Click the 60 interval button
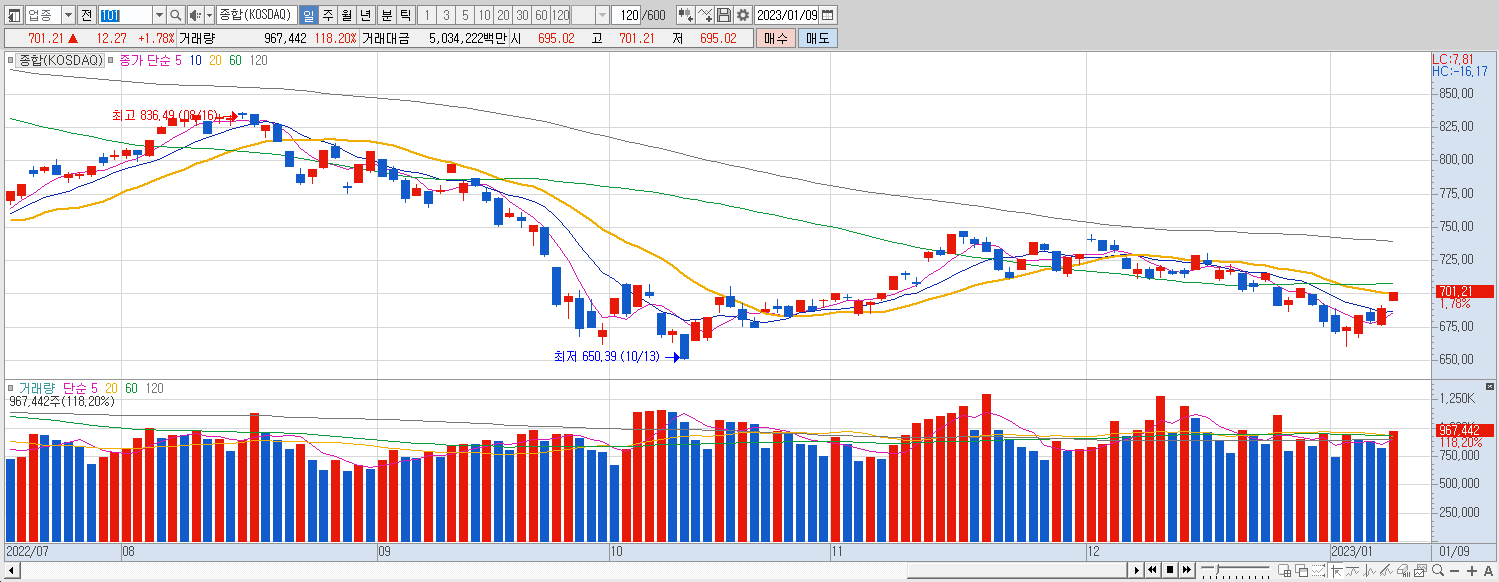The width and height of the screenshot is (1499, 582). click(541, 15)
